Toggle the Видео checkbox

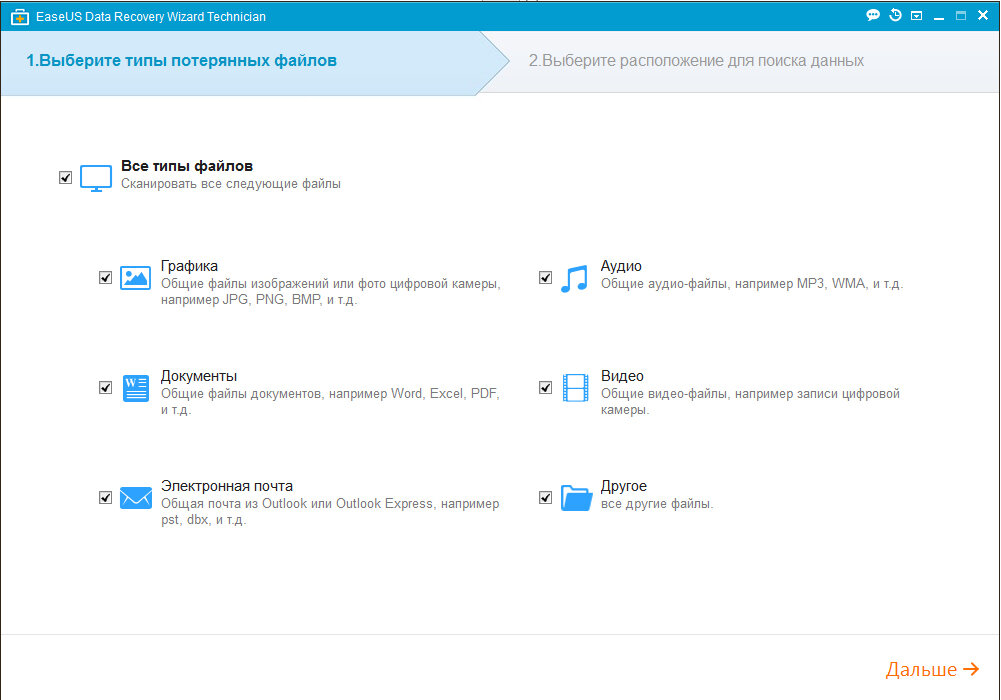(x=545, y=387)
